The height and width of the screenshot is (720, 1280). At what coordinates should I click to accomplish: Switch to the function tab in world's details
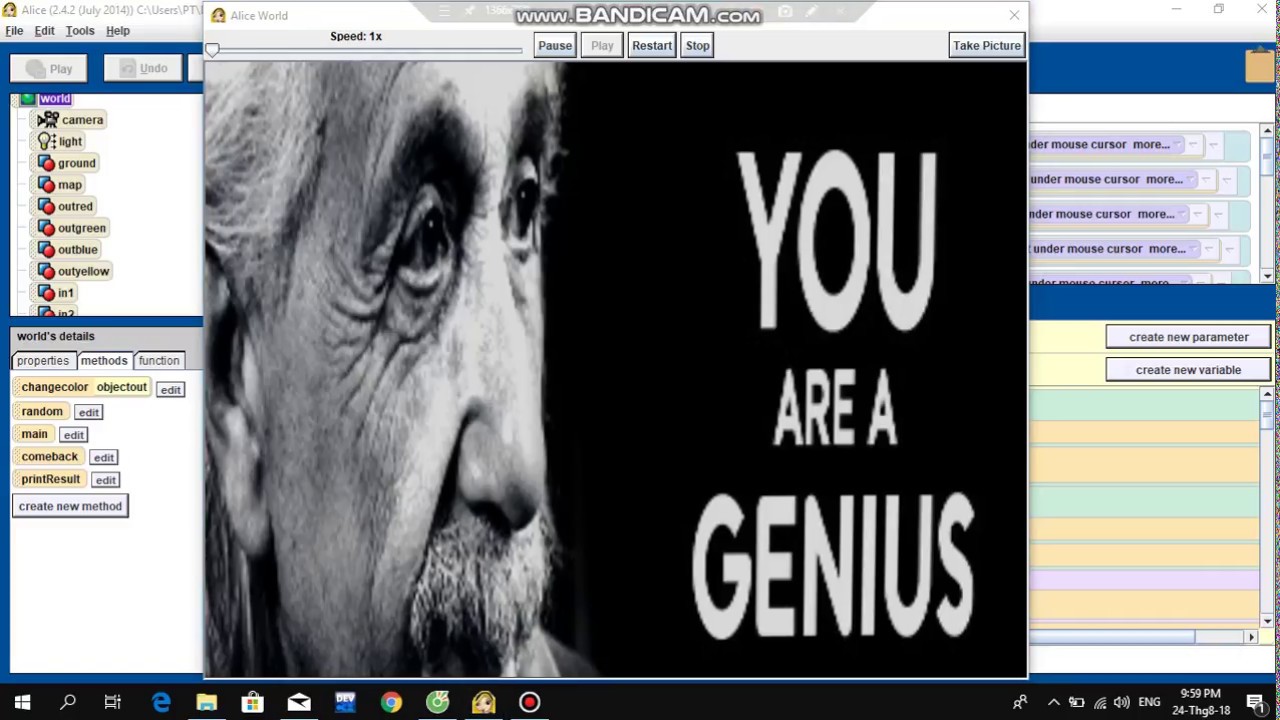pyautogui.click(x=159, y=361)
